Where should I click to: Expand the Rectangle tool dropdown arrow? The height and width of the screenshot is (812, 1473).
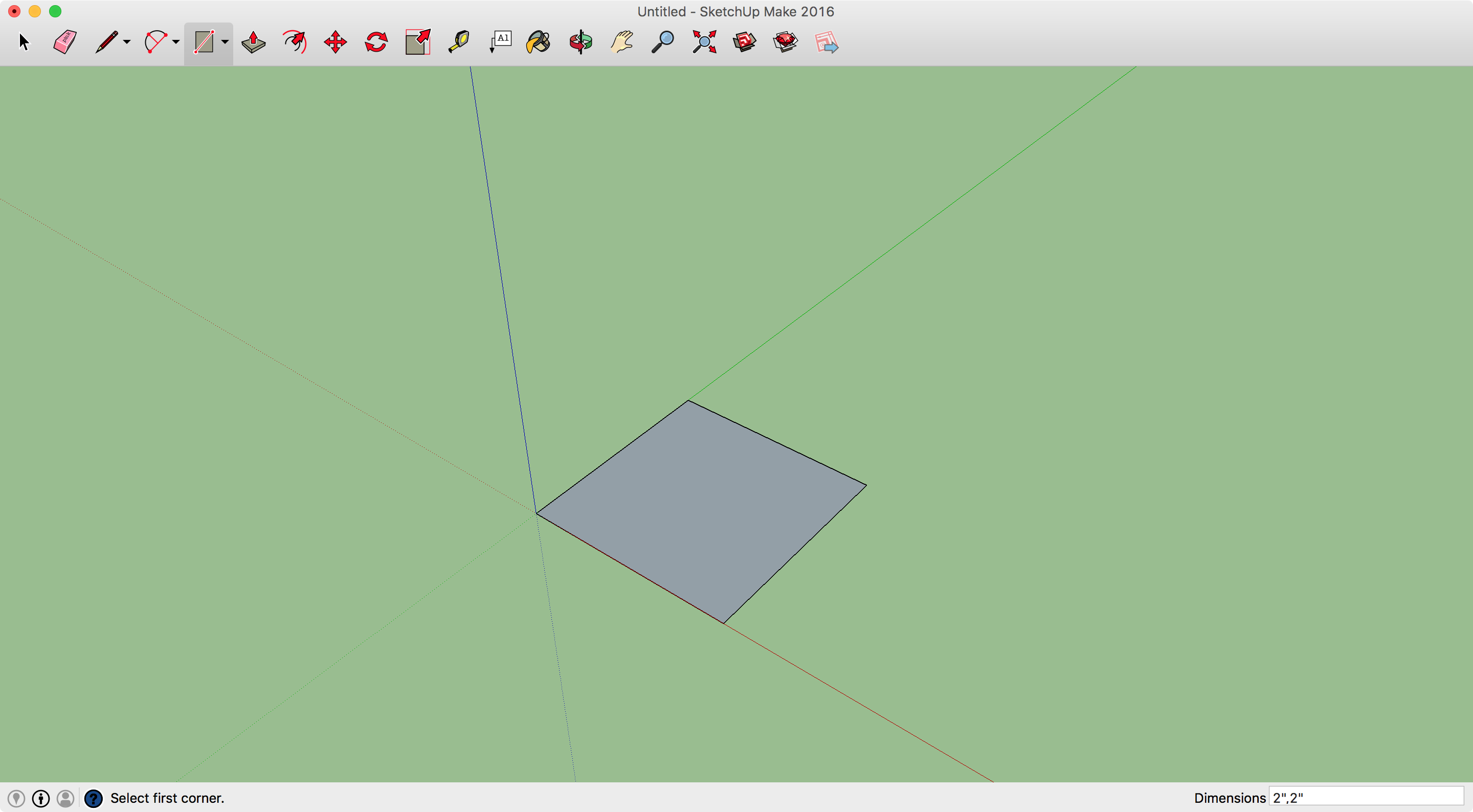(x=225, y=42)
